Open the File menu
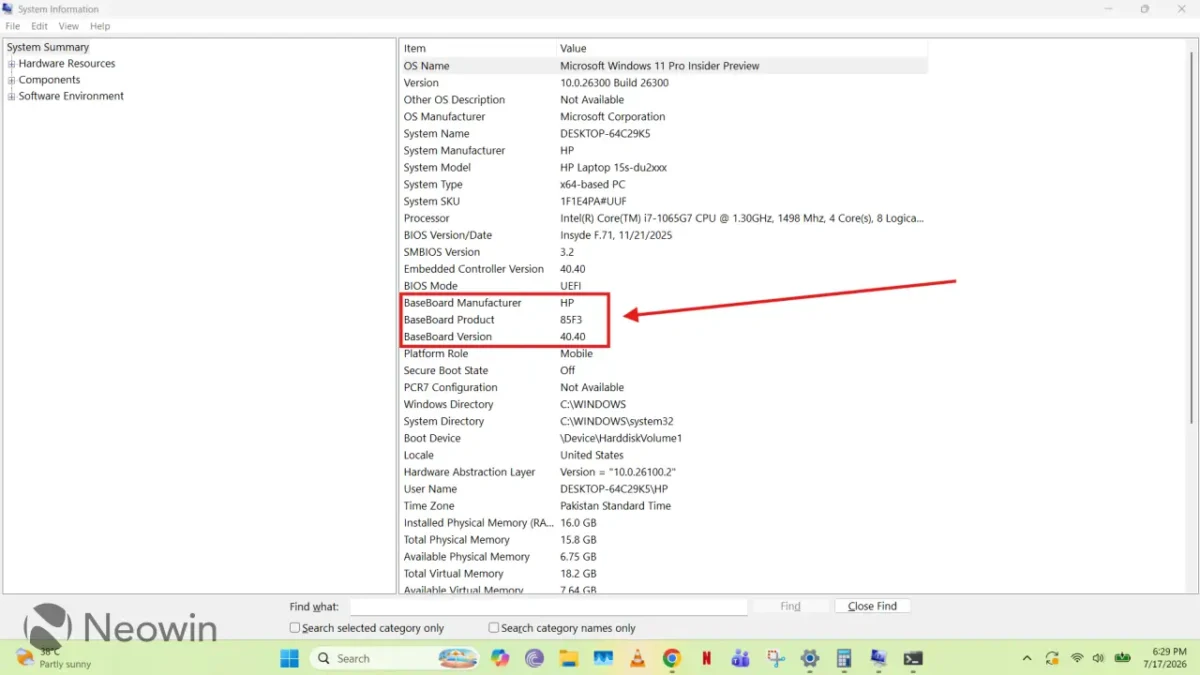This screenshot has height=675, width=1200. click(x=13, y=26)
